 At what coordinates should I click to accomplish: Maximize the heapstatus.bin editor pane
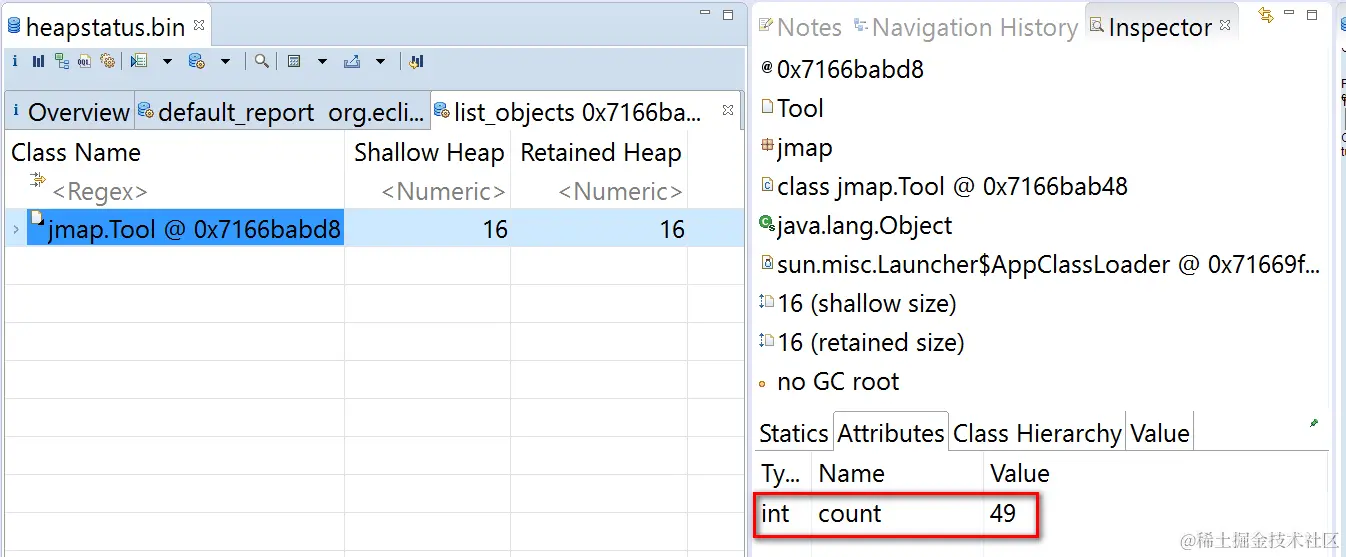pos(730,14)
